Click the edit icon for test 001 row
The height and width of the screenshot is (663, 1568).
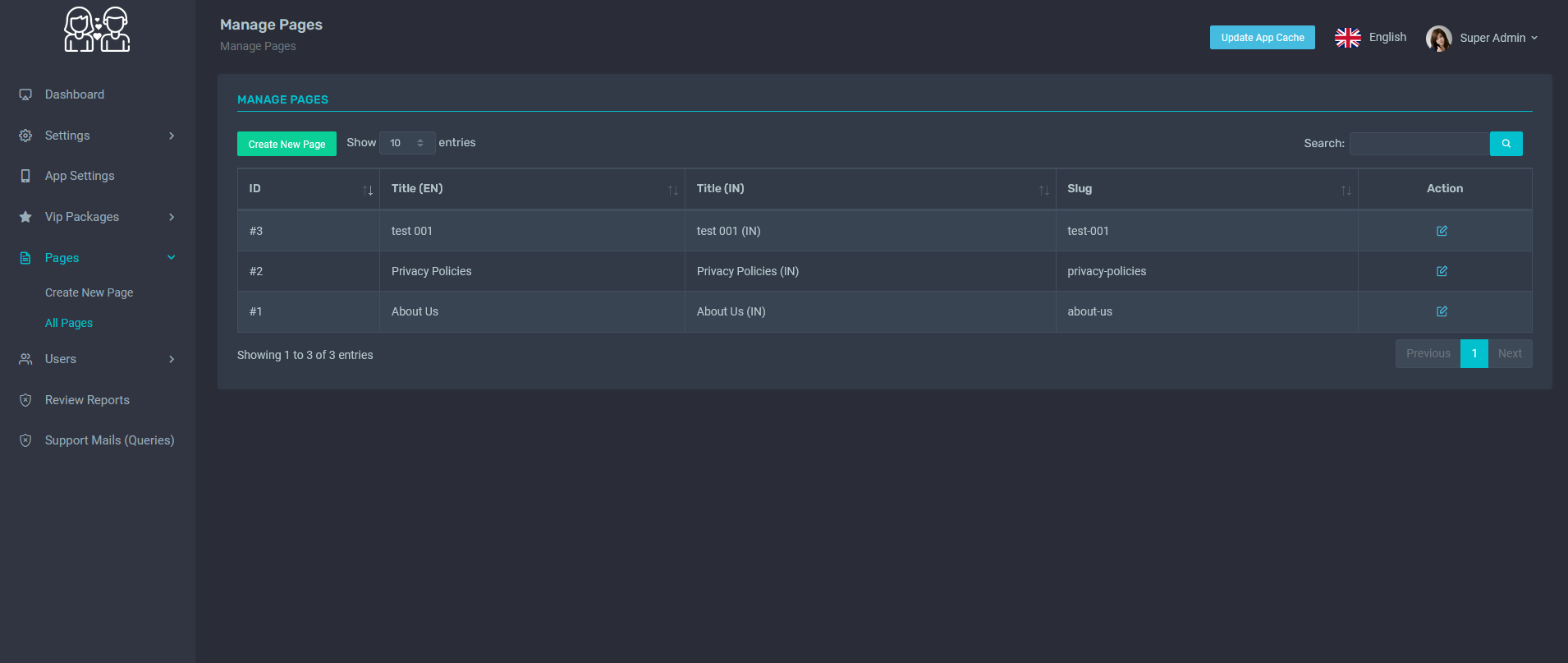tap(1442, 231)
